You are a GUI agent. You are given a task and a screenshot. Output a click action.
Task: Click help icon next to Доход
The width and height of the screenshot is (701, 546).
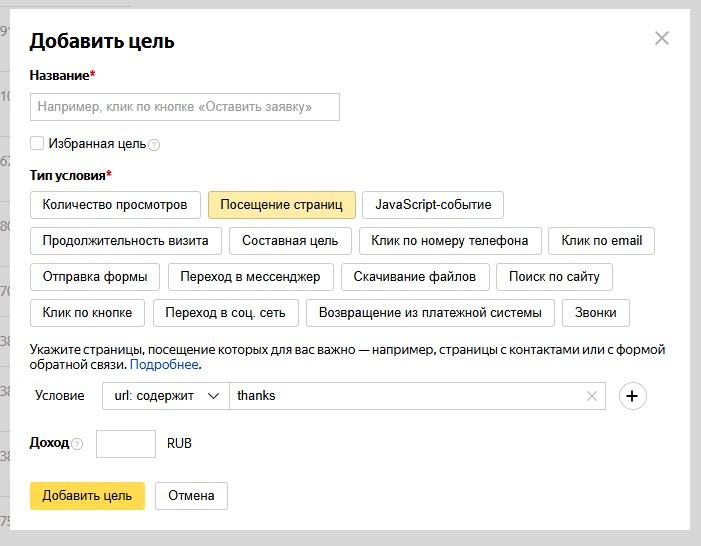click(77, 444)
